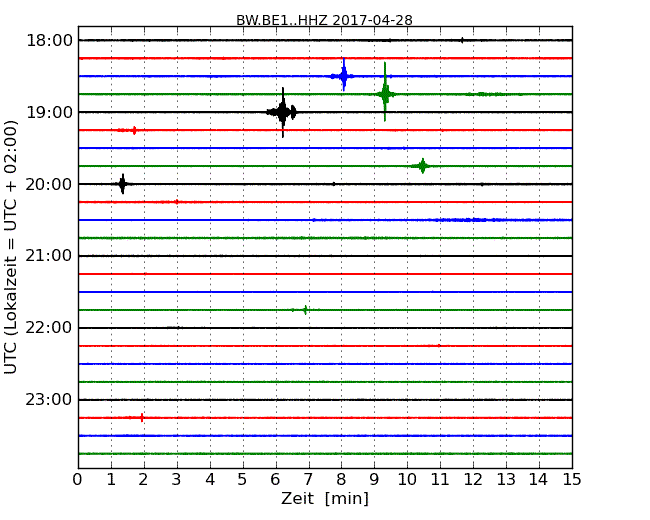Select the 21:00 y-axis tick label
Screen dimensions: 650x520
(49, 256)
